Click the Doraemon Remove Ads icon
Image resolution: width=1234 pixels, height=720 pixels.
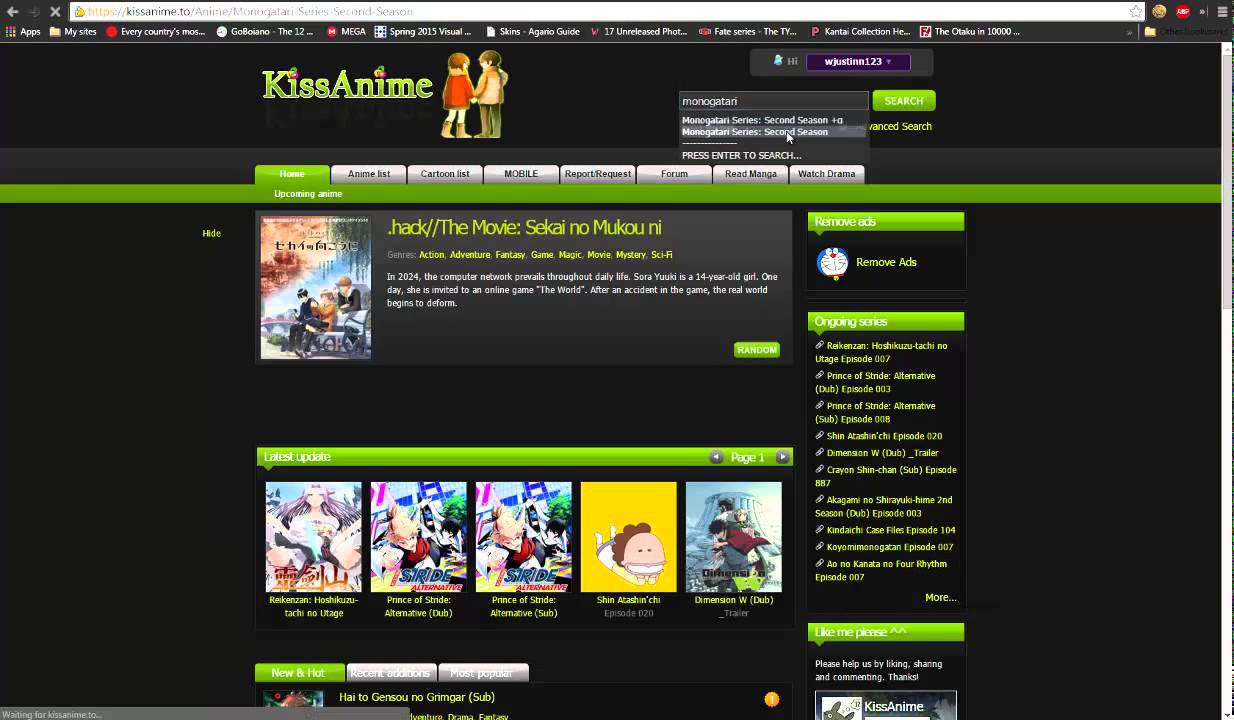[x=832, y=262]
